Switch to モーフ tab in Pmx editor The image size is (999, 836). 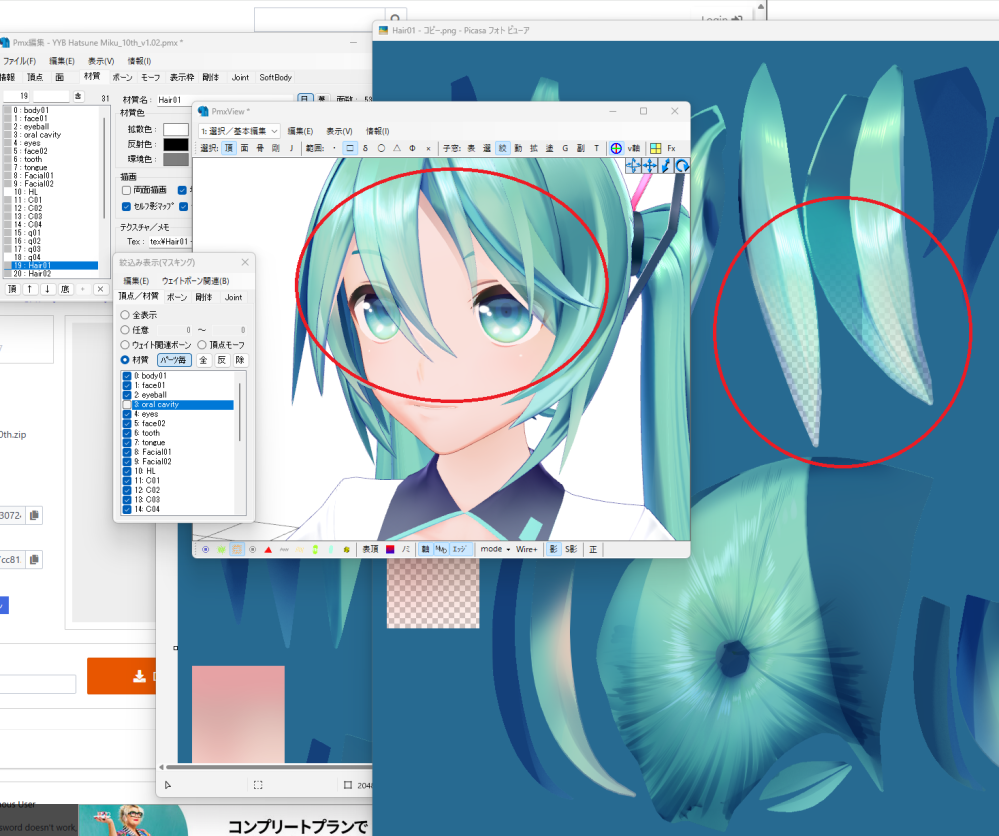tap(151, 77)
